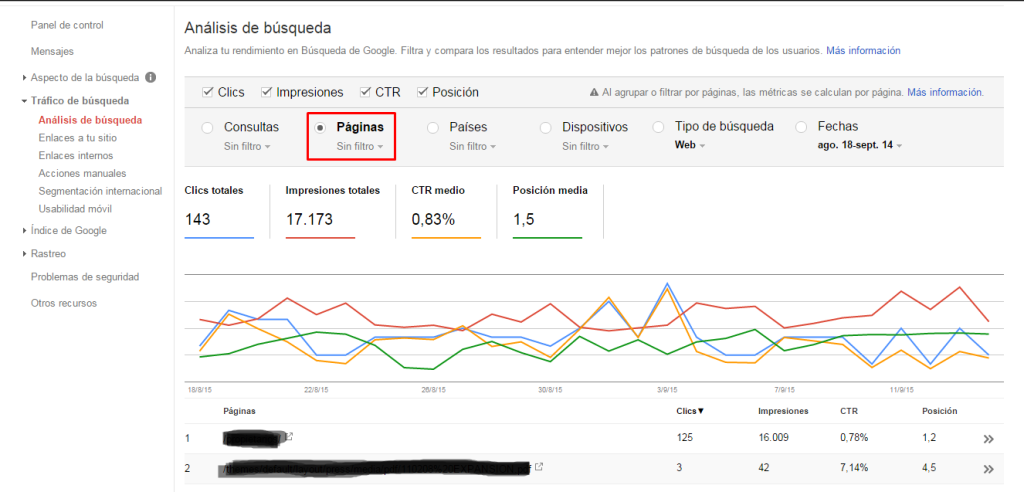Click the 3/9/15 chart date label
This screenshot has width=1024, height=492.
click(666, 389)
